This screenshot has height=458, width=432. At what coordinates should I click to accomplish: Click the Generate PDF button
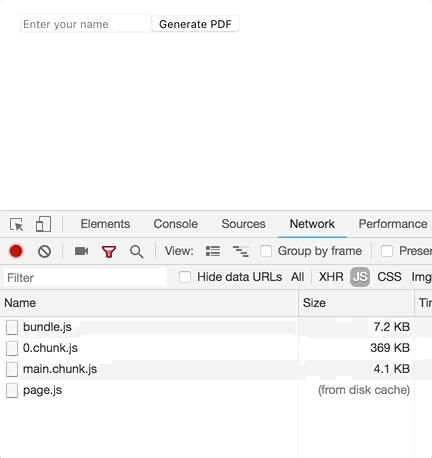pyautogui.click(x=195, y=24)
